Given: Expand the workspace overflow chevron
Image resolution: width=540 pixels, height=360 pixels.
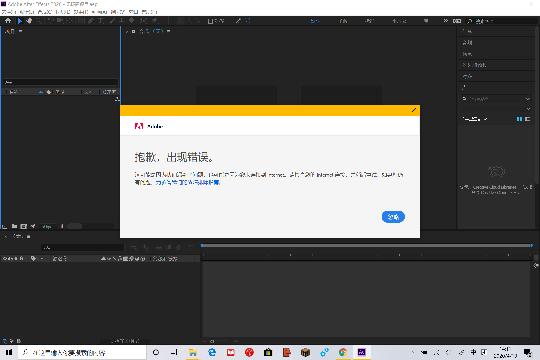Looking at the screenshot, I should 446,21.
